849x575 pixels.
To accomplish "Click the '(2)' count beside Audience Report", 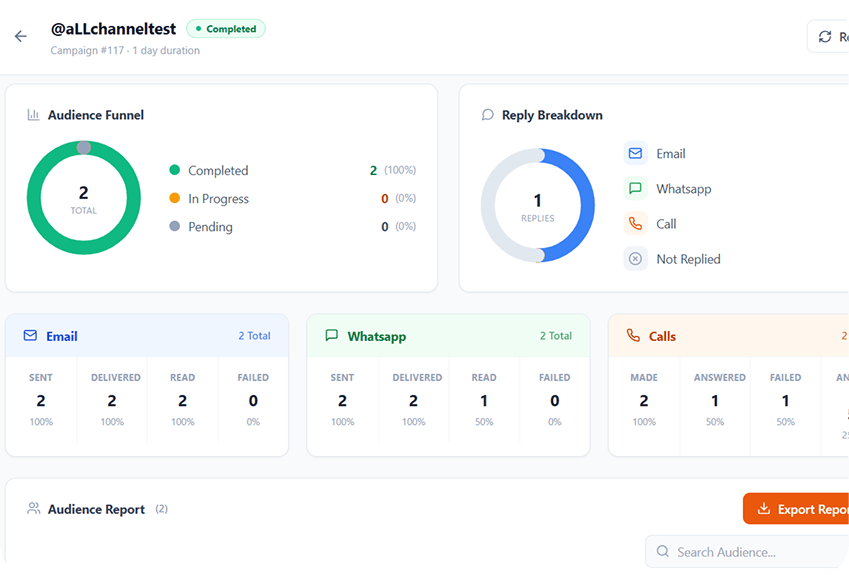I will pyautogui.click(x=161, y=509).
